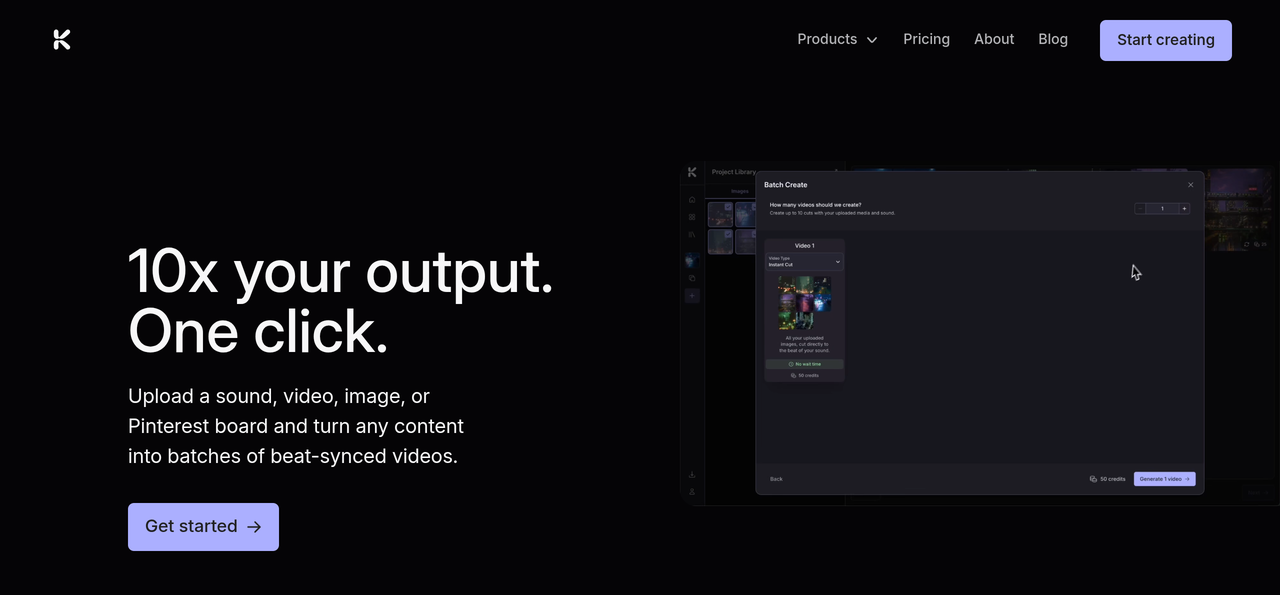1280x595 pixels.
Task: Close the Batch Create dialog with X
Action: (x=1190, y=185)
